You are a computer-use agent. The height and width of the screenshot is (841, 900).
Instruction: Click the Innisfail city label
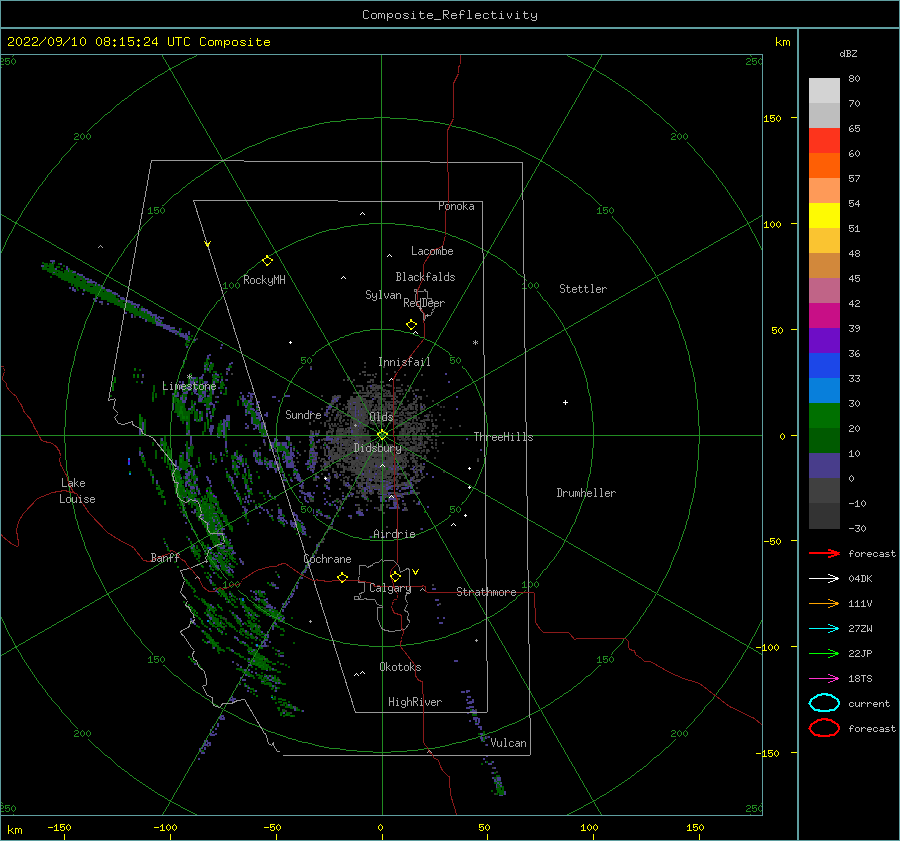pos(404,362)
